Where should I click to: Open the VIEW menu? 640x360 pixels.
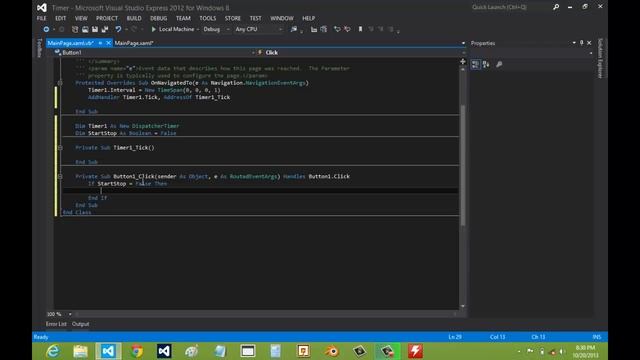click(81, 18)
